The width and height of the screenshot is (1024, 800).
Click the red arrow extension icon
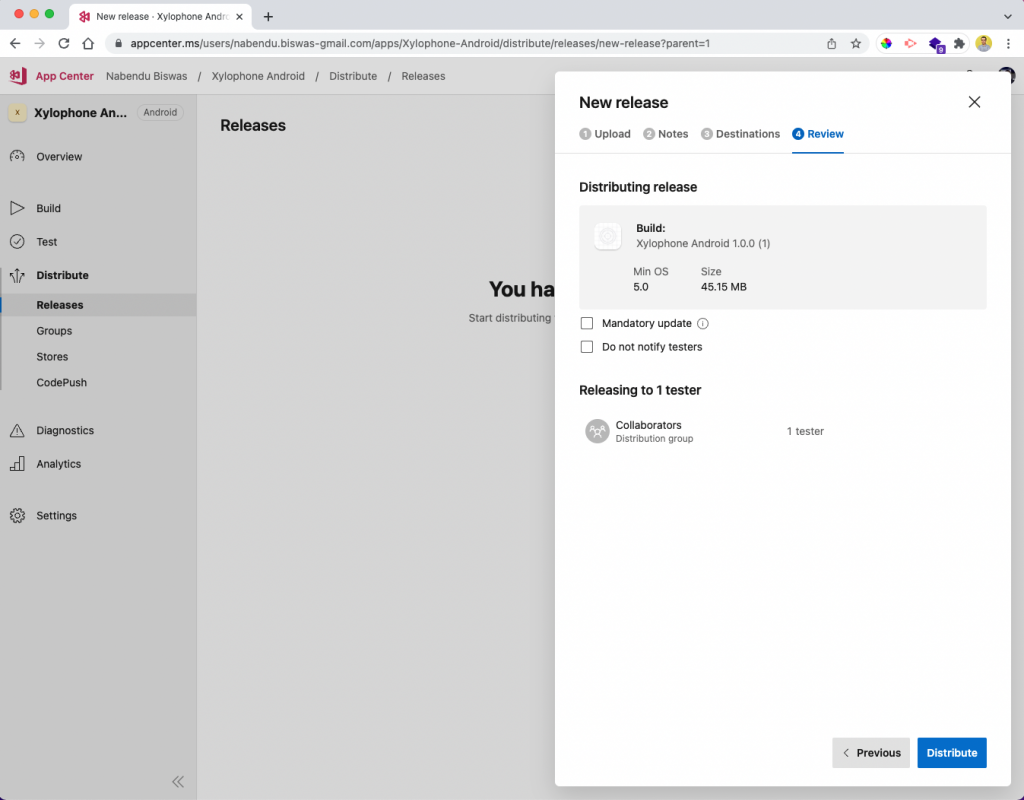coord(910,44)
